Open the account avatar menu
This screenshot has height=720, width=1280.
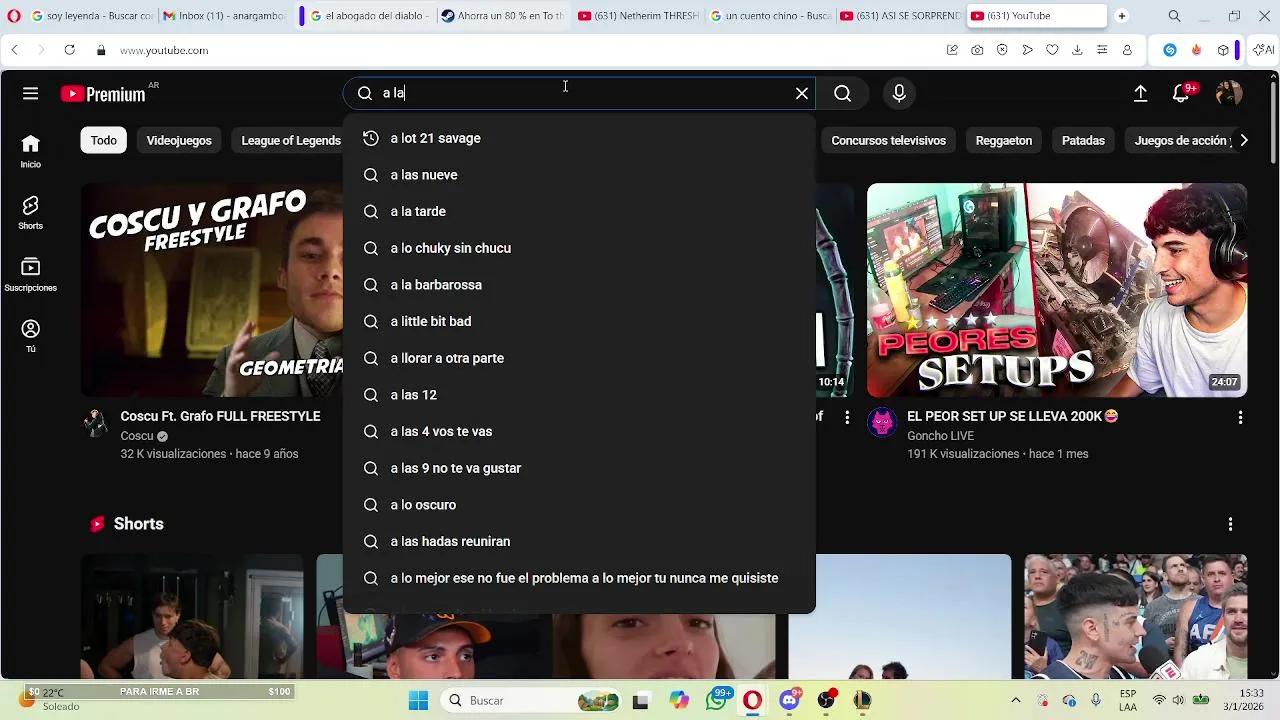[x=1228, y=93]
